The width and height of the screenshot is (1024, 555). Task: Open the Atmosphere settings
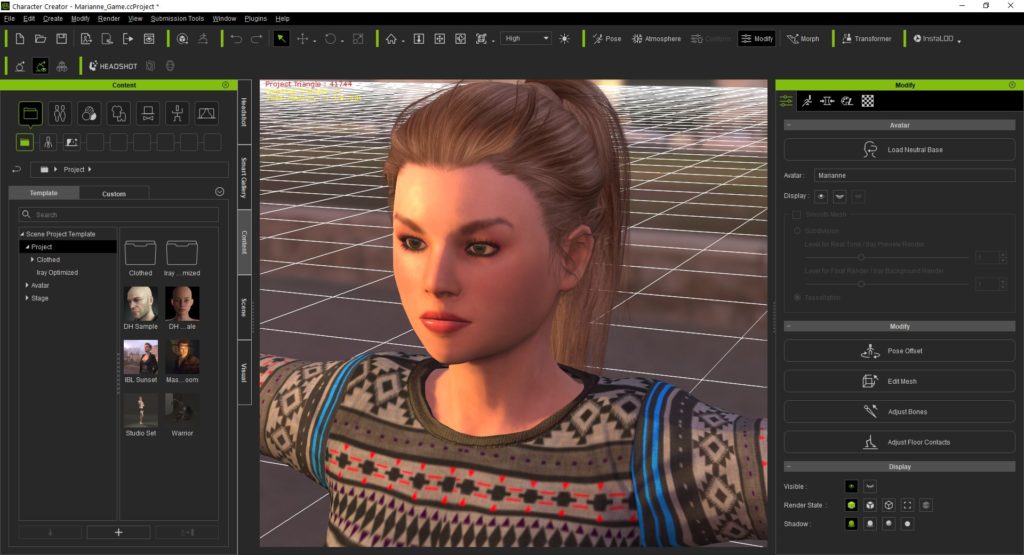pos(656,39)
